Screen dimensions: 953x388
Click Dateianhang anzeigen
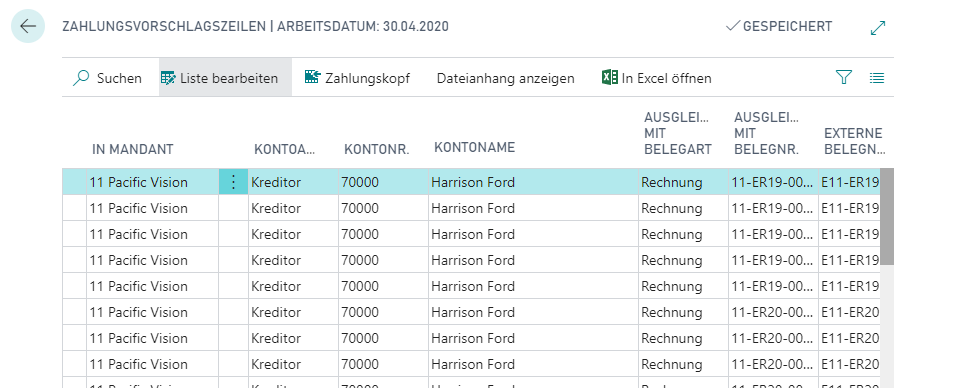click(x=505, y=78)
